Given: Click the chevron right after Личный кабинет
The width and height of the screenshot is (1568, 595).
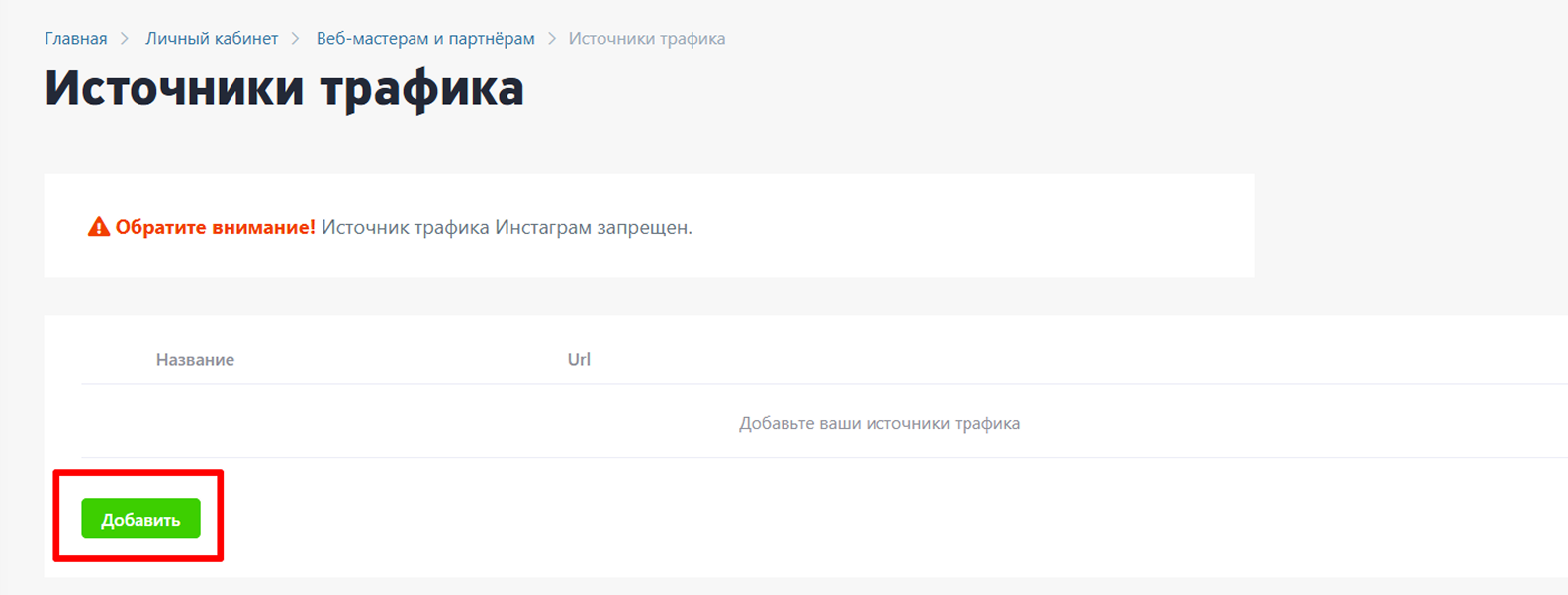Looking at the screenshot, I should (296, 39).
